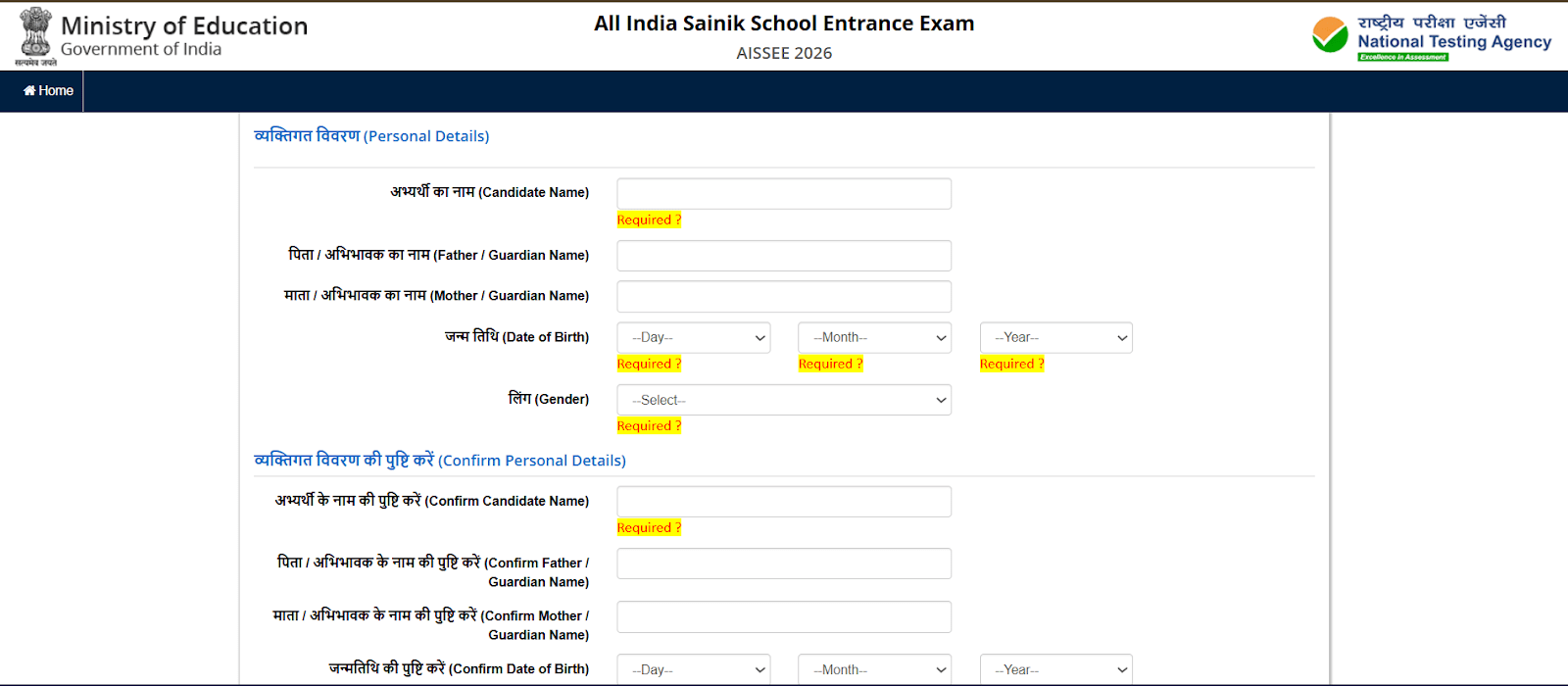Focus the Candidate Name input field
Viewport: 1568px width, 686px height.
click(784, 194)
